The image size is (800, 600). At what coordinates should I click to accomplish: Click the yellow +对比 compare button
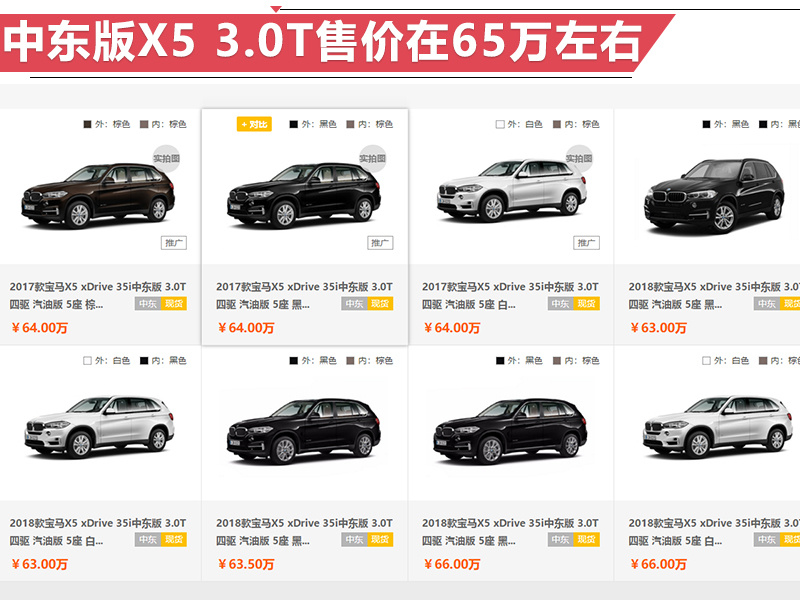tap(254, 124)
